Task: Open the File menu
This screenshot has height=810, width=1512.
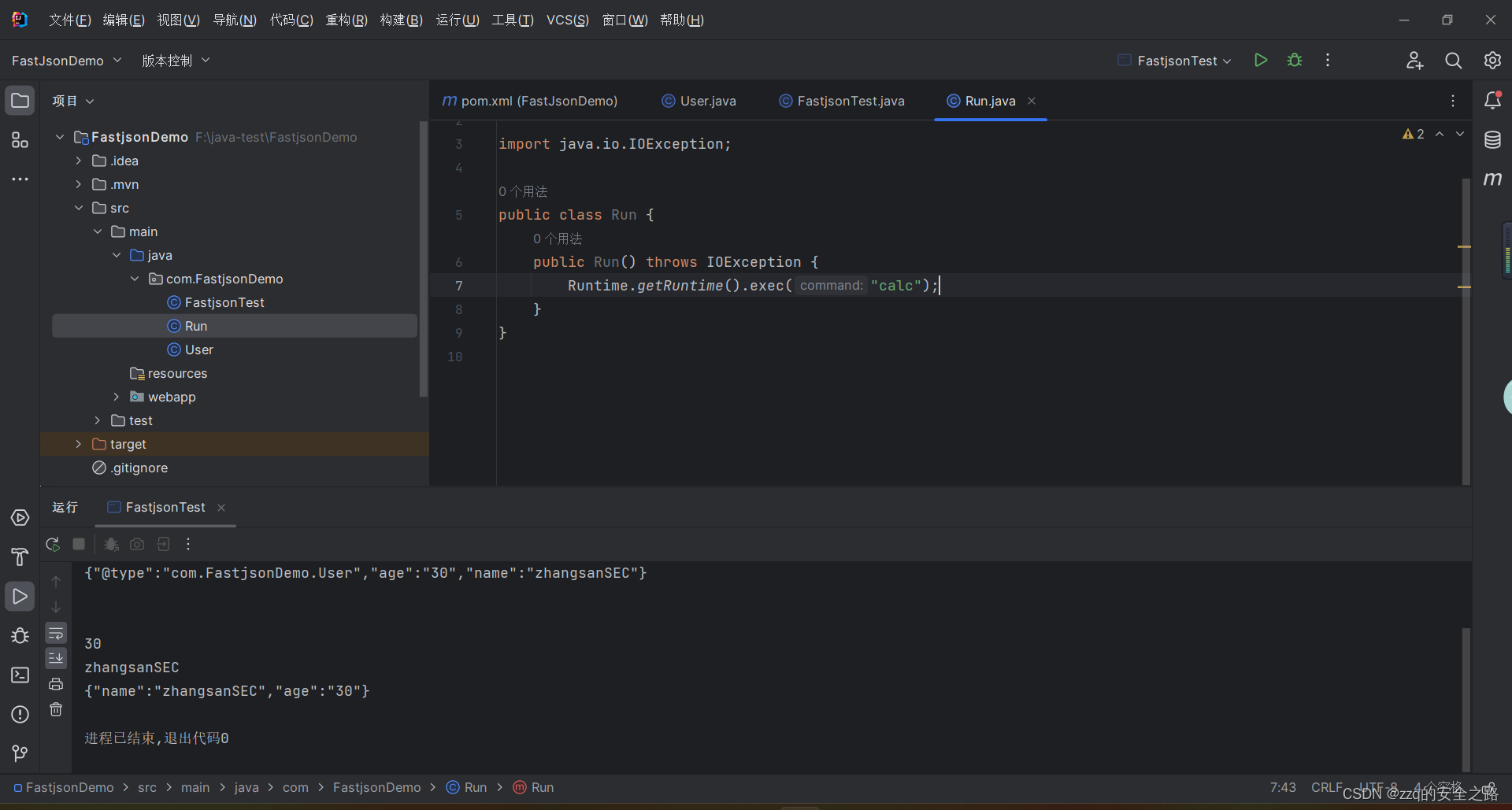Action: (70, 20)
